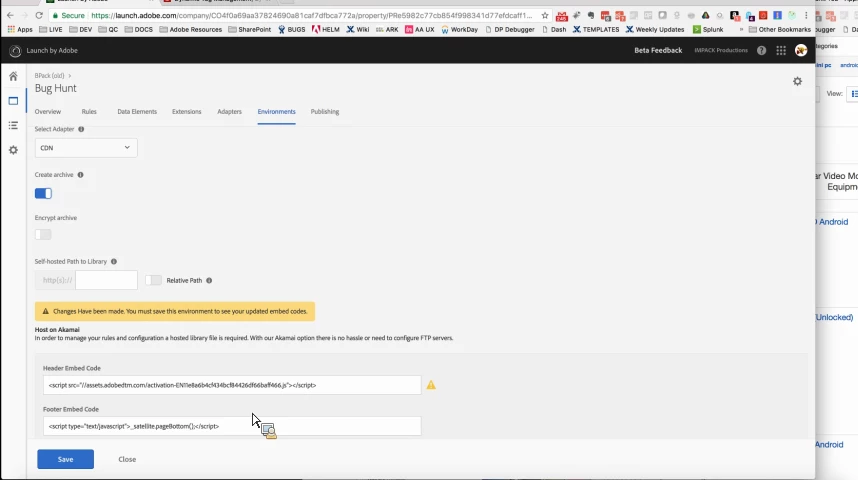Open the Apps bookmarks shortcut
Viewport: 858px width, 480px height.
(20, 30)
